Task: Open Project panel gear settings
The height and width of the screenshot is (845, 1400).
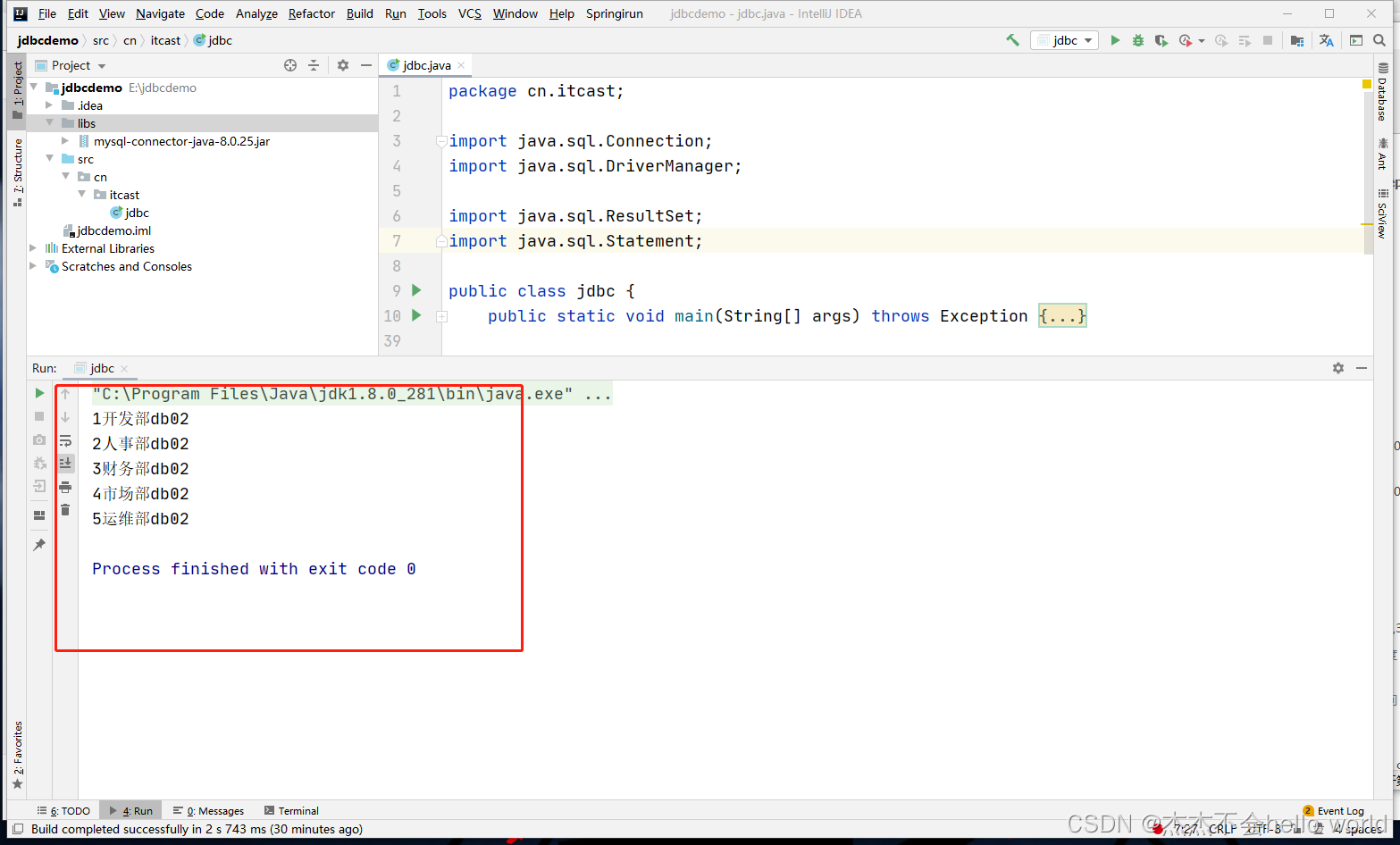Action: point(343,65)
